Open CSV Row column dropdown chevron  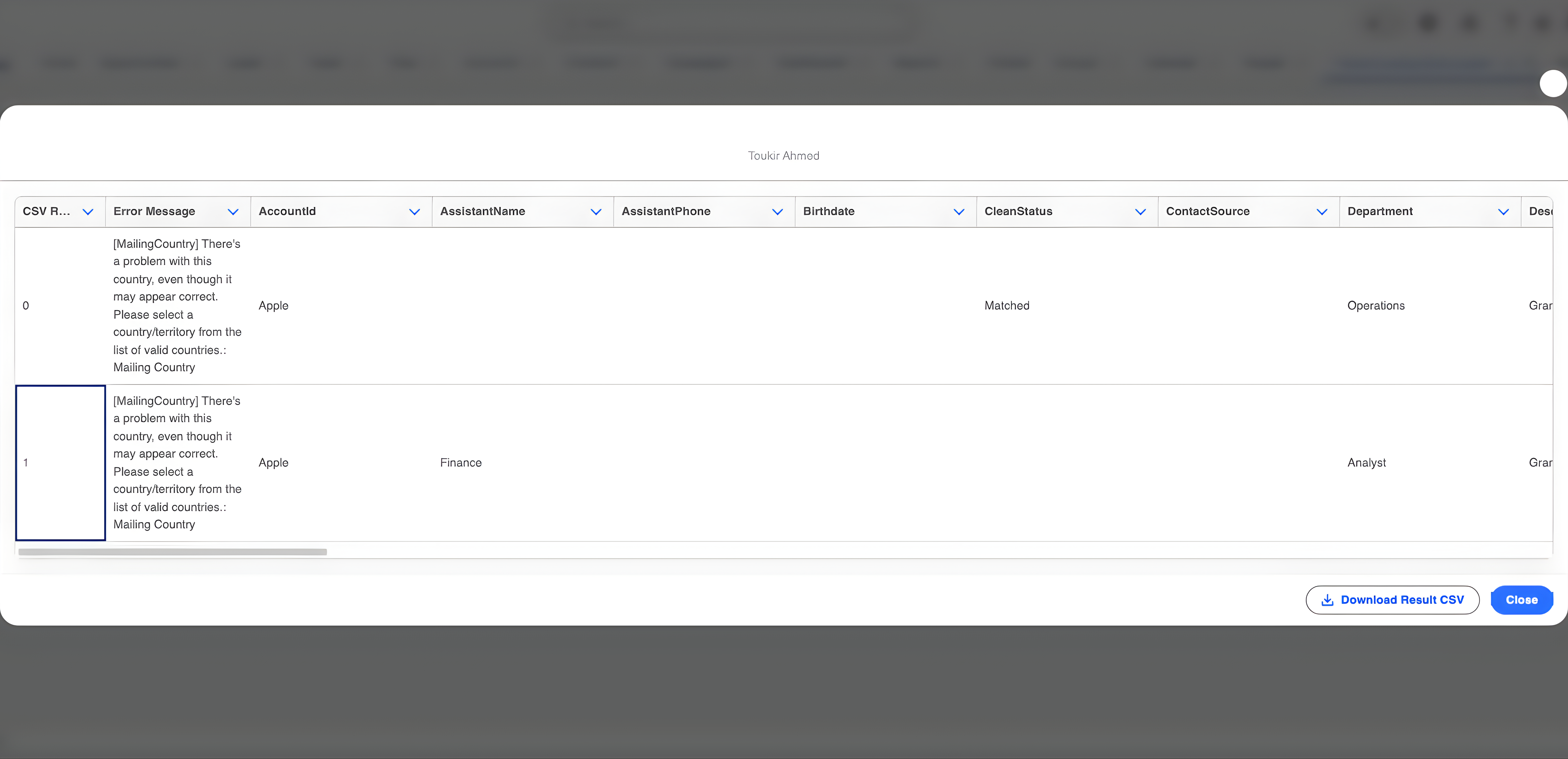[88, 212]
